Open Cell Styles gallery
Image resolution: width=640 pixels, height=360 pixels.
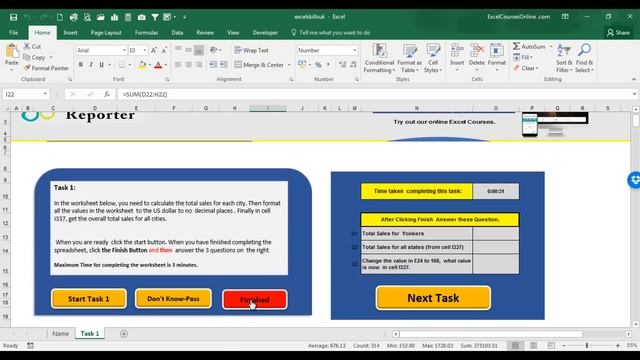(x=433, y=58)
